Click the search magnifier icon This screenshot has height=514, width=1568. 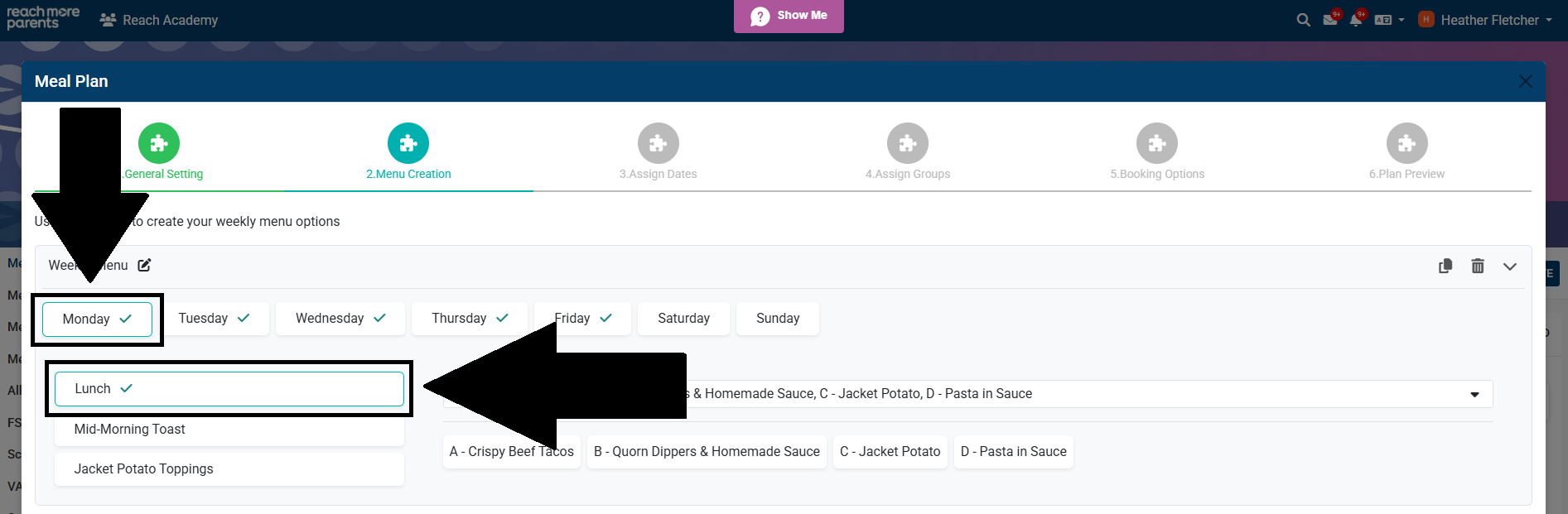tap(1303, 20)
